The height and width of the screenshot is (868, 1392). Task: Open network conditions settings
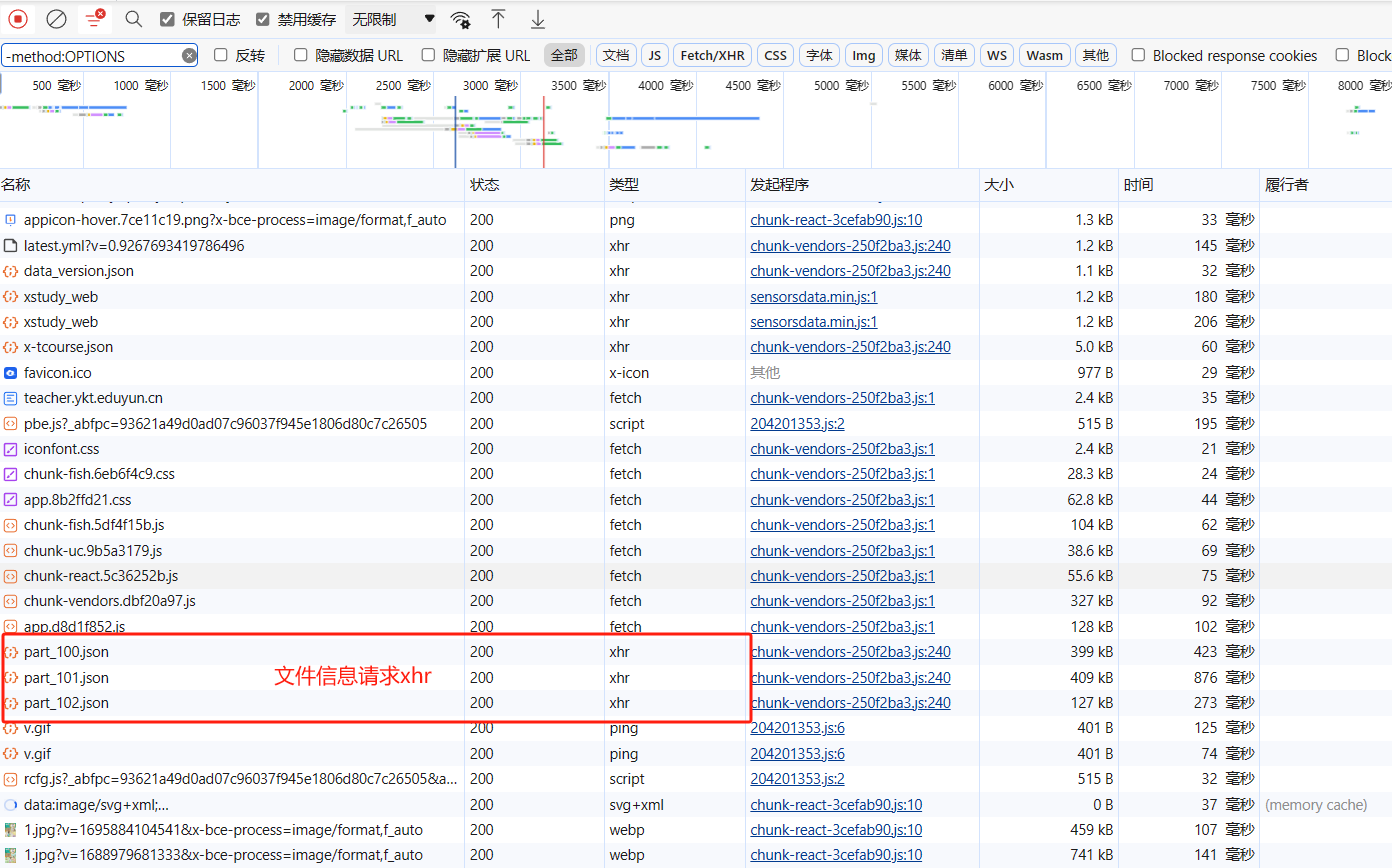(x=460, y=19)
